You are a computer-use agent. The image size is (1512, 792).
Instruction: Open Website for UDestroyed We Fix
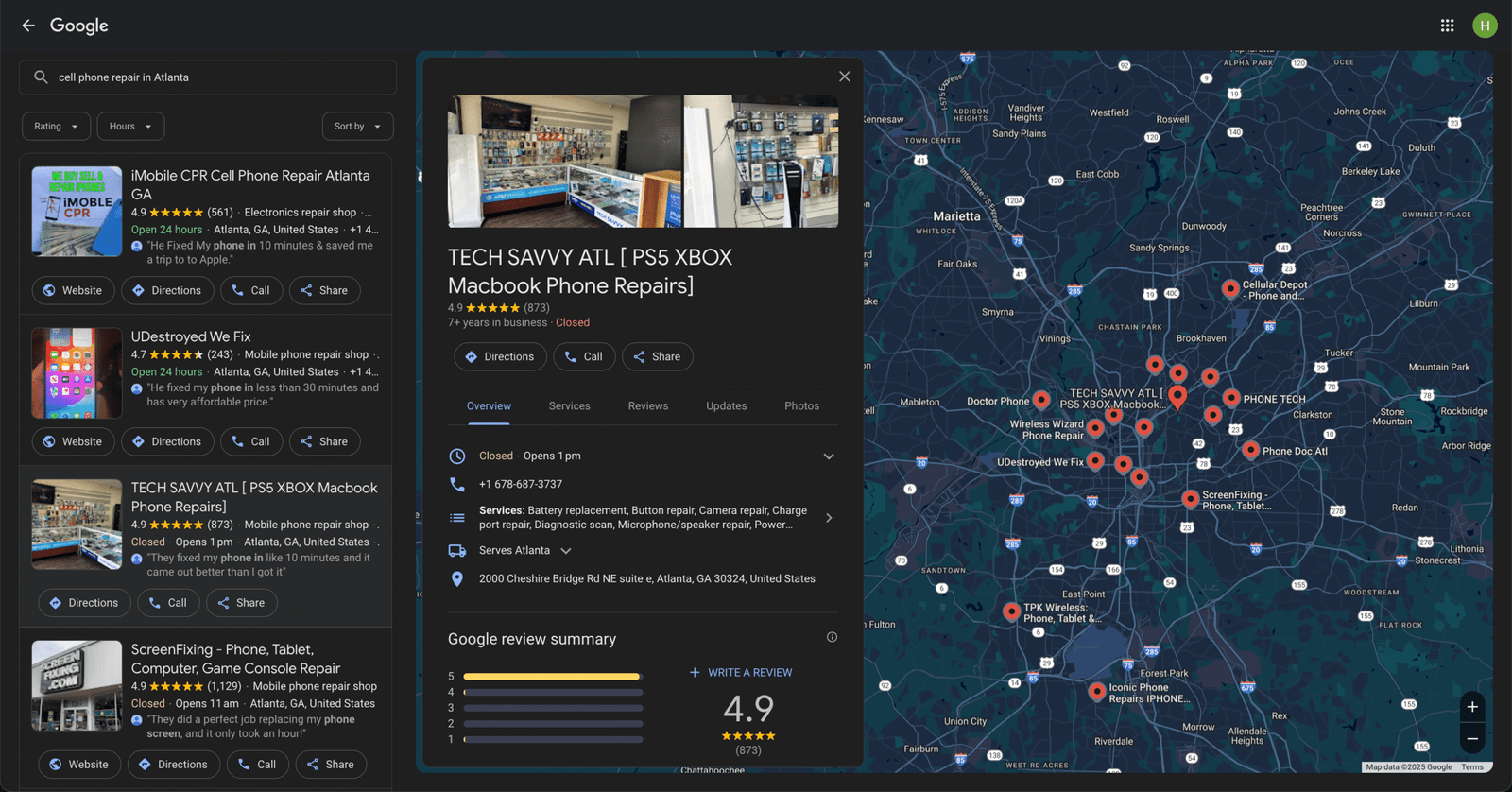[x=74, y=442]
